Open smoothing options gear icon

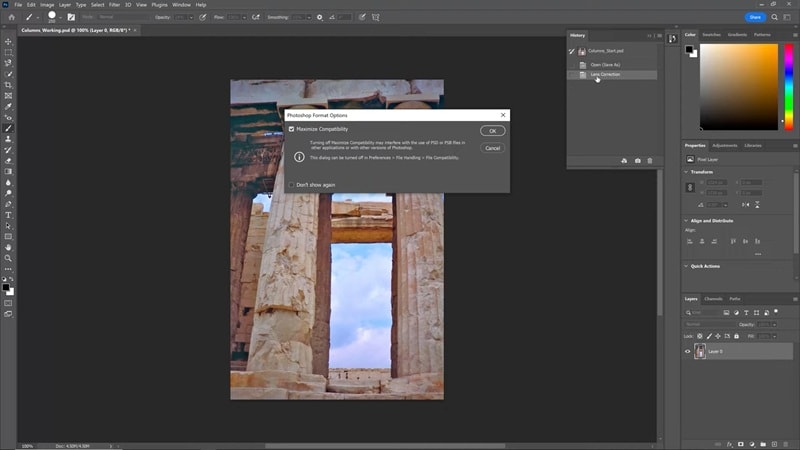coord(320,17)
